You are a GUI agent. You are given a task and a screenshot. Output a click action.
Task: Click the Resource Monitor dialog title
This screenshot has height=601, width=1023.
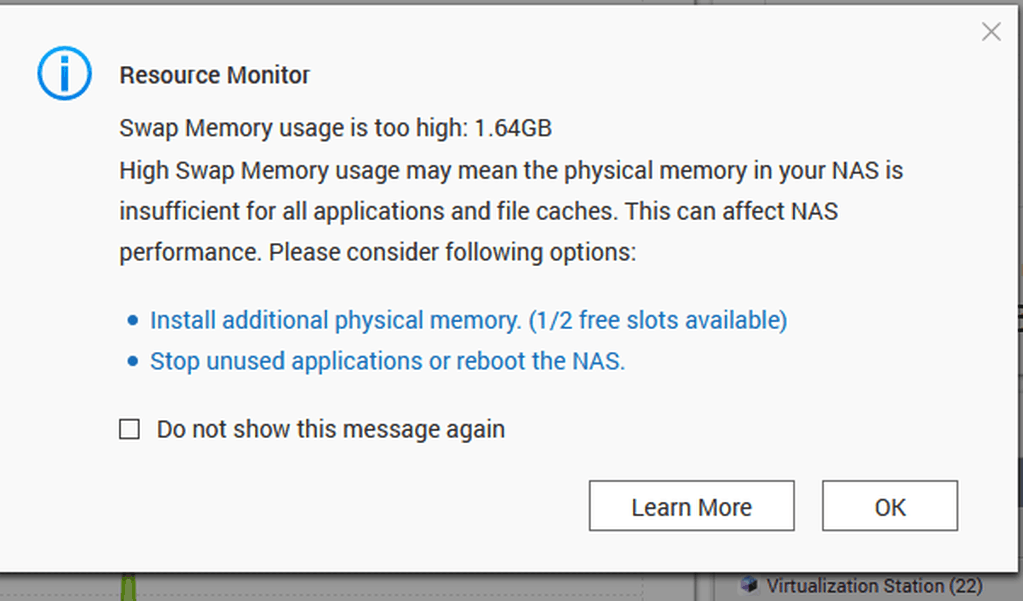point(215,75)
